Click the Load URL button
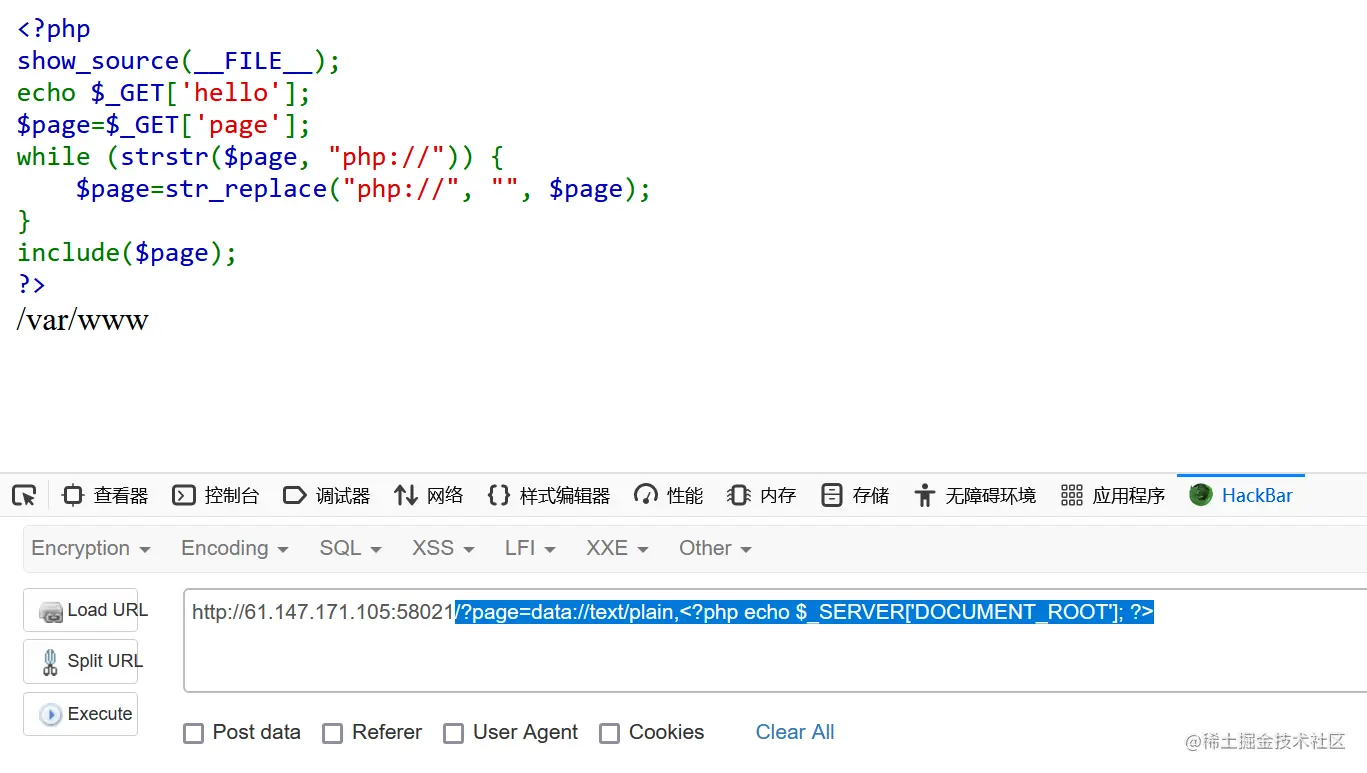1367x773 pixels. 80,610
